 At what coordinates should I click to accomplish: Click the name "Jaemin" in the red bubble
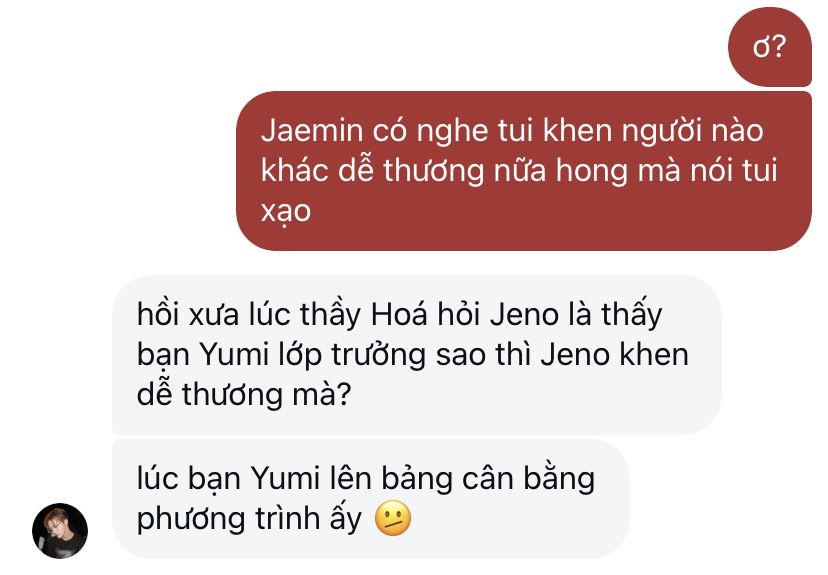tap(312, 130)
